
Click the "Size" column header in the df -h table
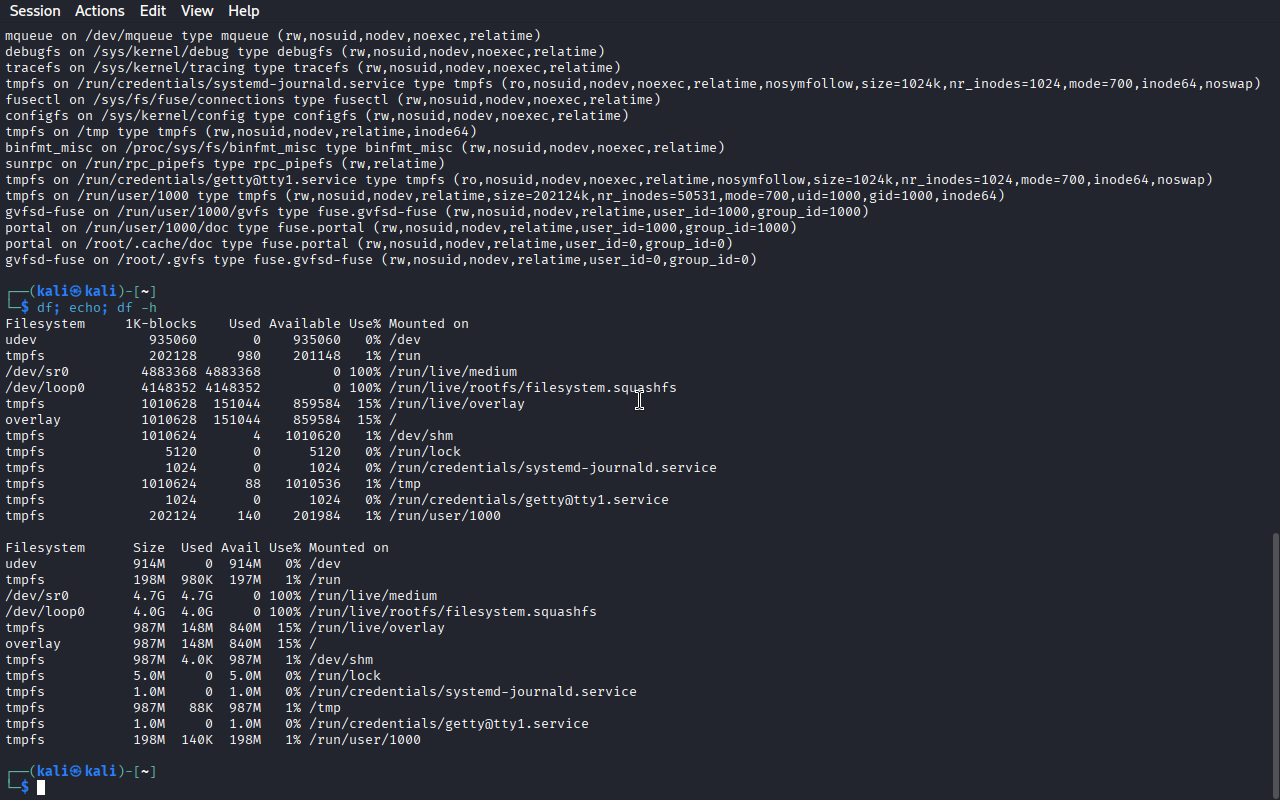point(149,548)
